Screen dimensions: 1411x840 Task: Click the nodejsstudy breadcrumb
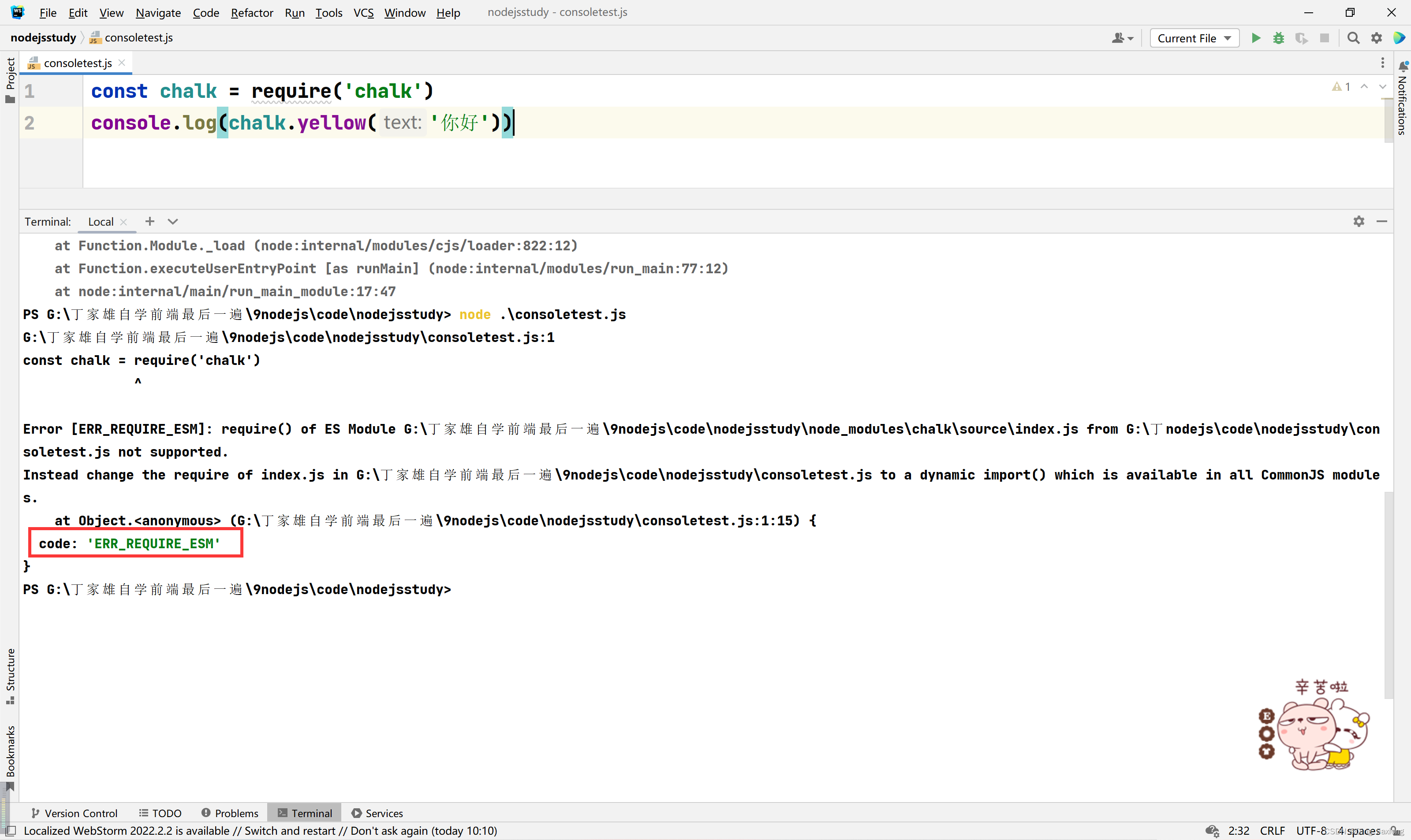(x=43, y=37)
